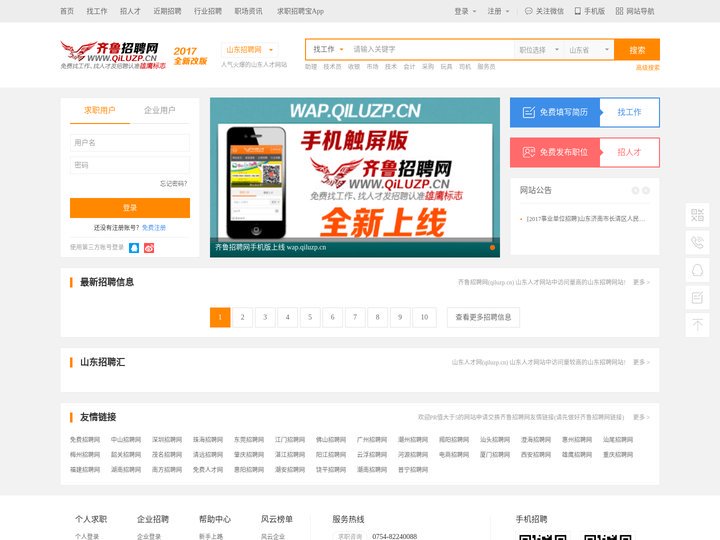Click 更多 in 山东招聘汇 header
The height and width of the screenshot is (540, 720).
641,362
